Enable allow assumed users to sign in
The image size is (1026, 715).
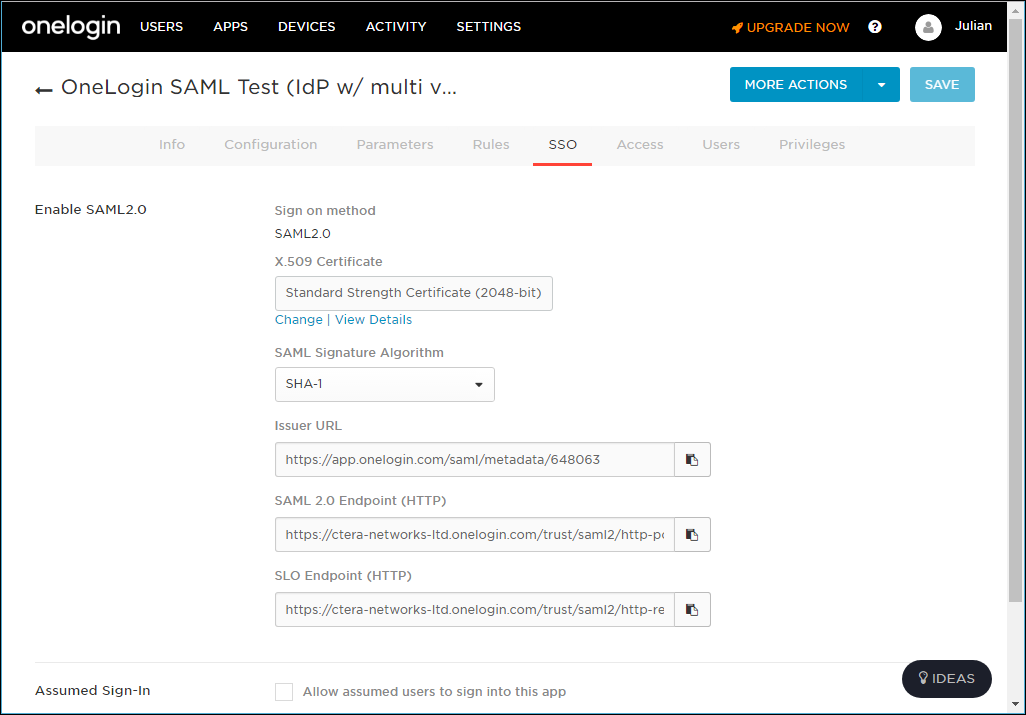tap(284, 692)
